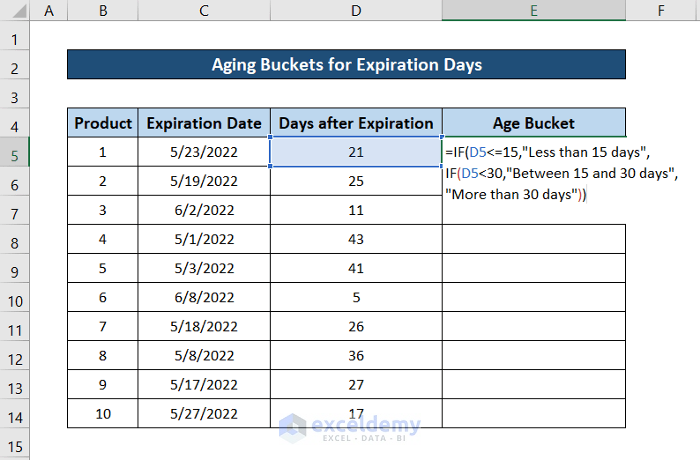The height and width of the screenshot is (460, 700).
Task: Click the Expiration Date header cell
Action: [x=204, y=123]
